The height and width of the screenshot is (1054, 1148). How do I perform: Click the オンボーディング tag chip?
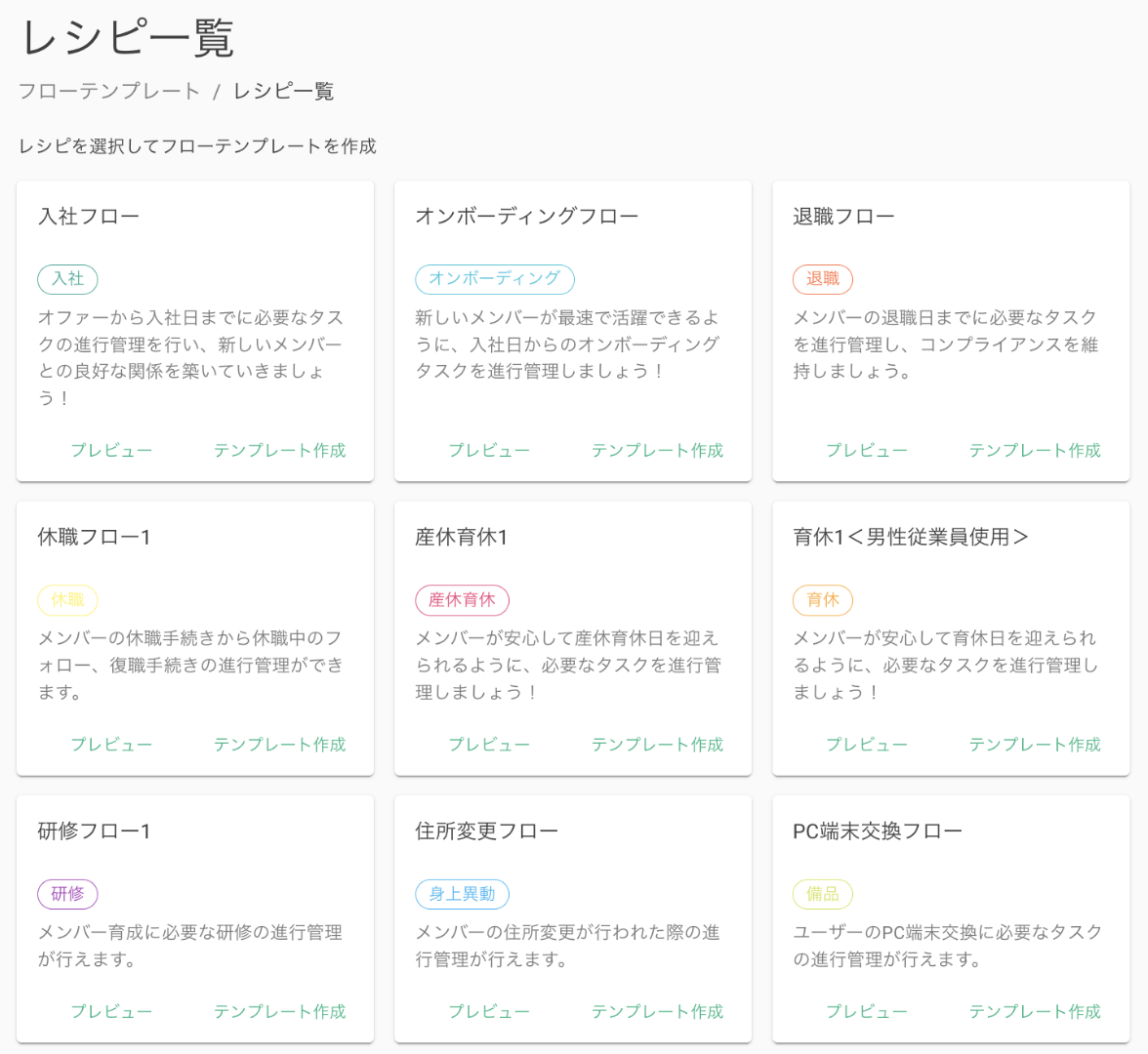[495, 279]
